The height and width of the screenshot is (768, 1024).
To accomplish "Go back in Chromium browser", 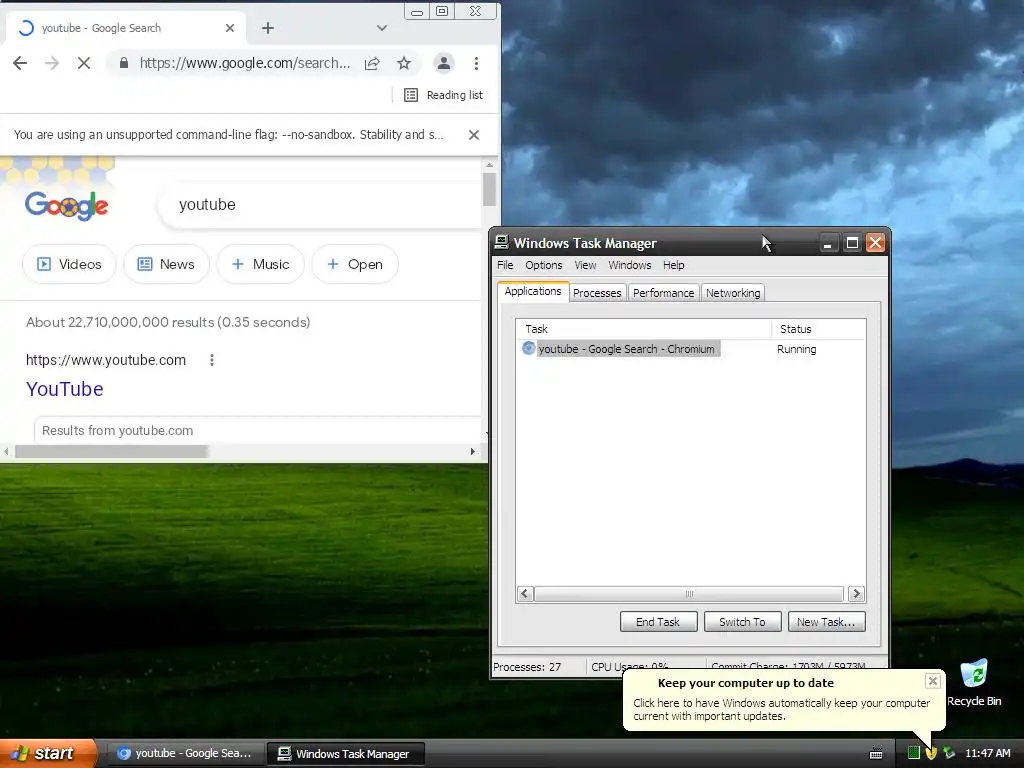I will (20, 63).
